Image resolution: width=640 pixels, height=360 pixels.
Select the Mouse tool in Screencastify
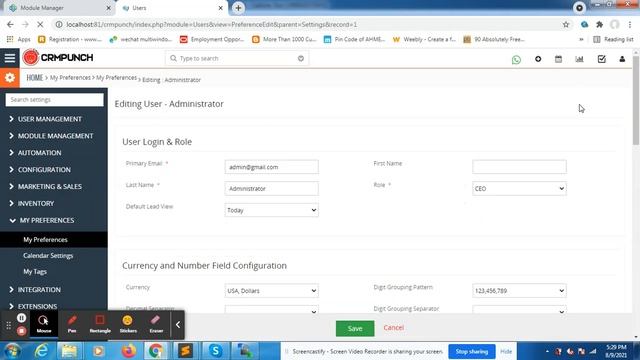[44, 324]
